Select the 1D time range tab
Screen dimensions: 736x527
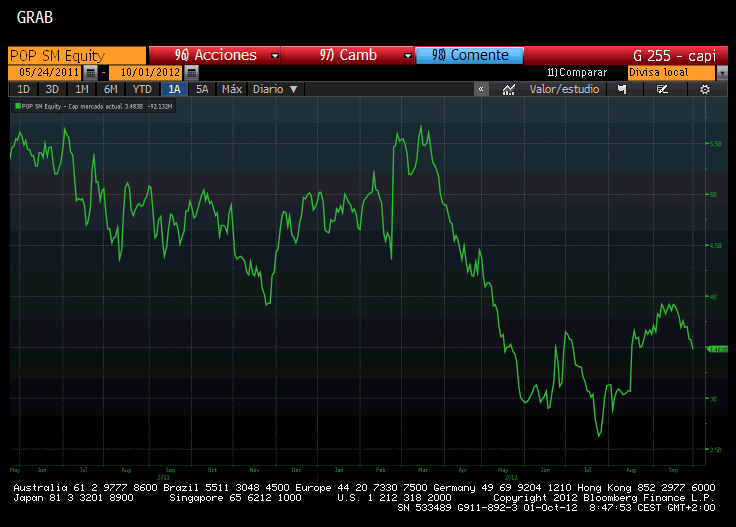(x=23, y=89)
